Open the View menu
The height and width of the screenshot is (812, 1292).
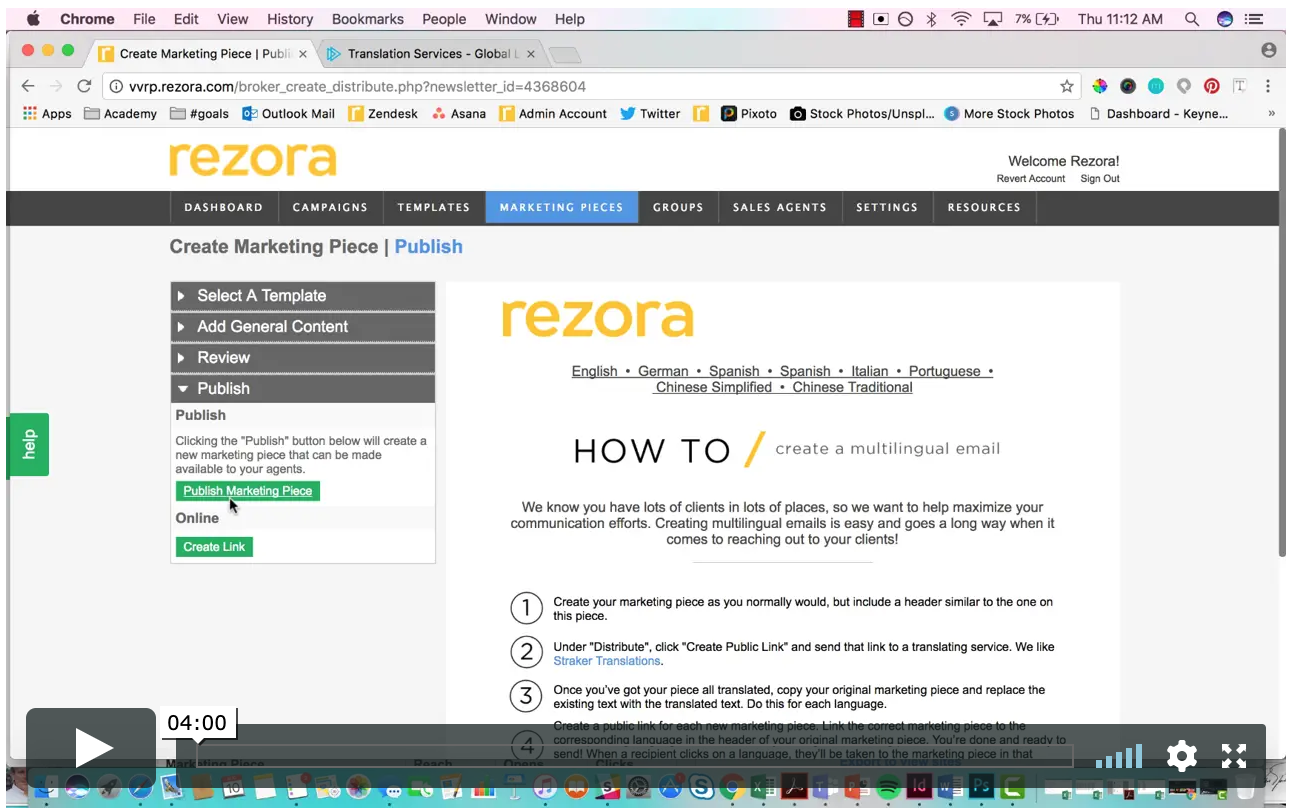click(x=232, y=19)
